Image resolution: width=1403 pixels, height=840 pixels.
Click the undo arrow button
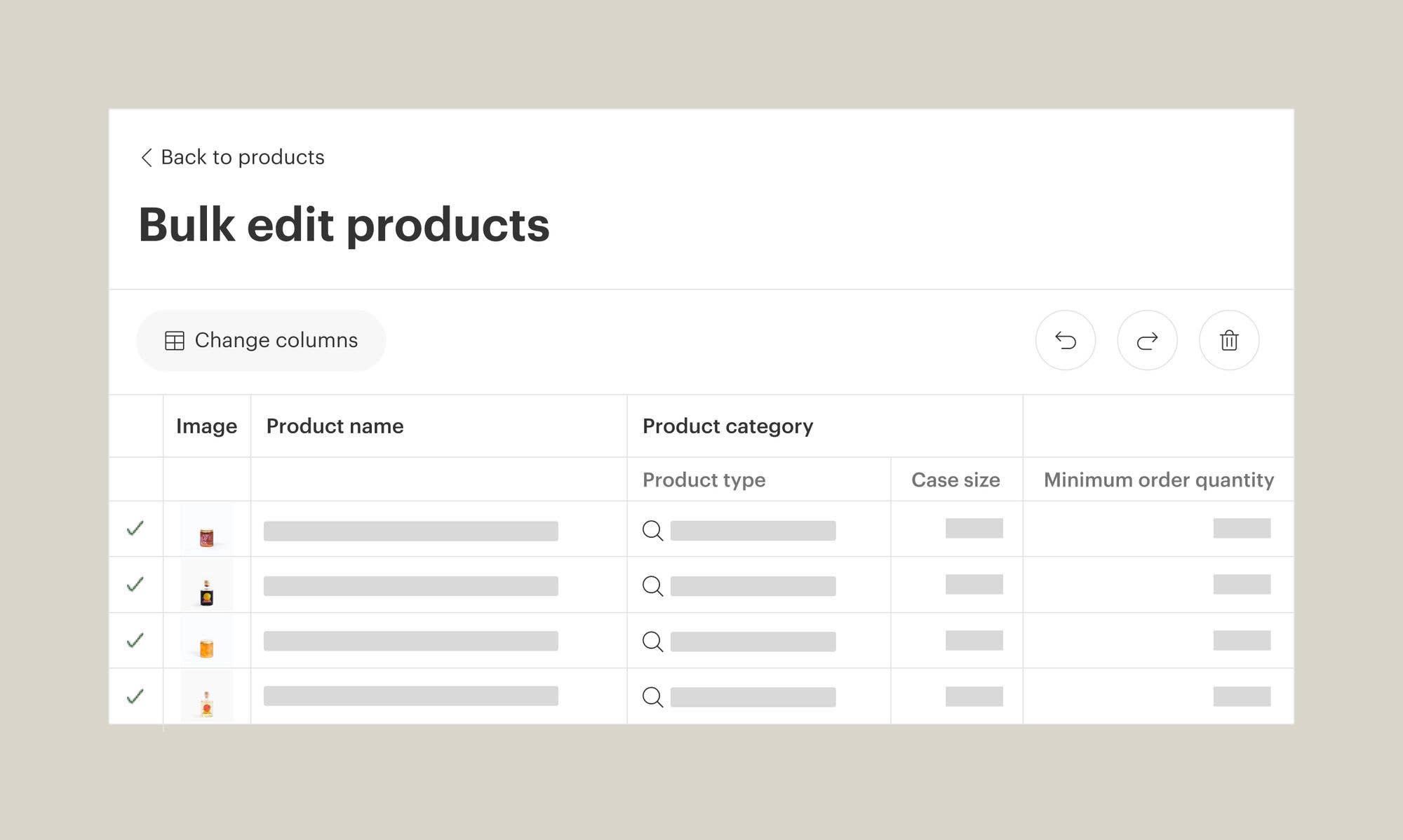coord(1065,341)
